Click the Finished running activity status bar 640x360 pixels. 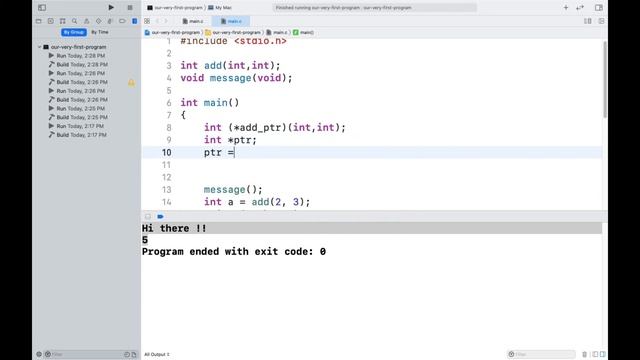[x=374, y=8]
